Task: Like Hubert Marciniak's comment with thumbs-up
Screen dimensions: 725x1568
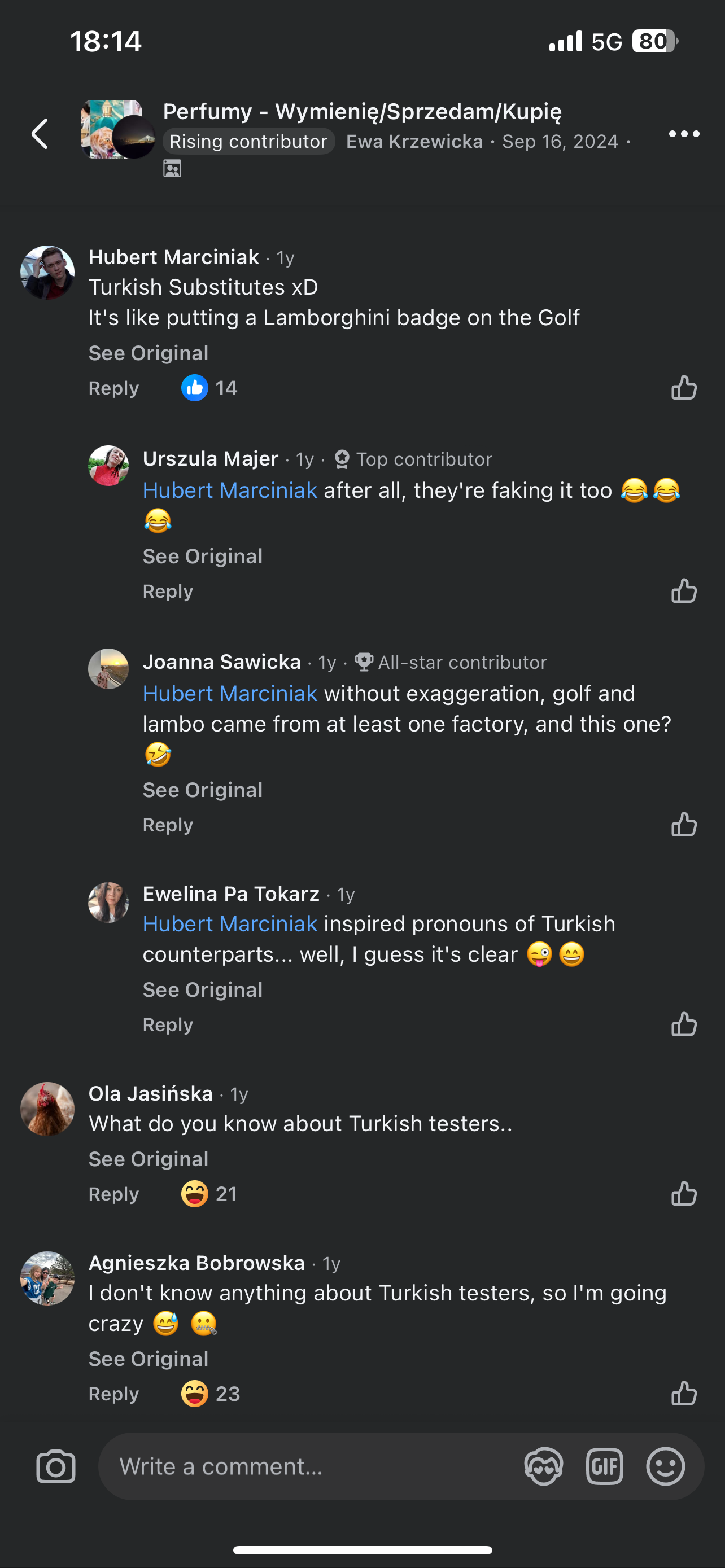Action: coord(684,388)
